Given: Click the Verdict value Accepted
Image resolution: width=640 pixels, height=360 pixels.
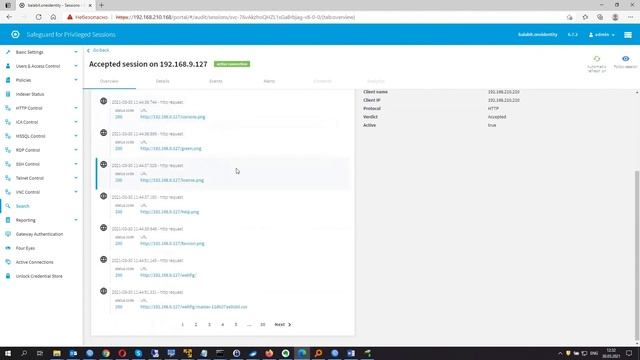Looking at the screenshot, I should tap(497, 117).
